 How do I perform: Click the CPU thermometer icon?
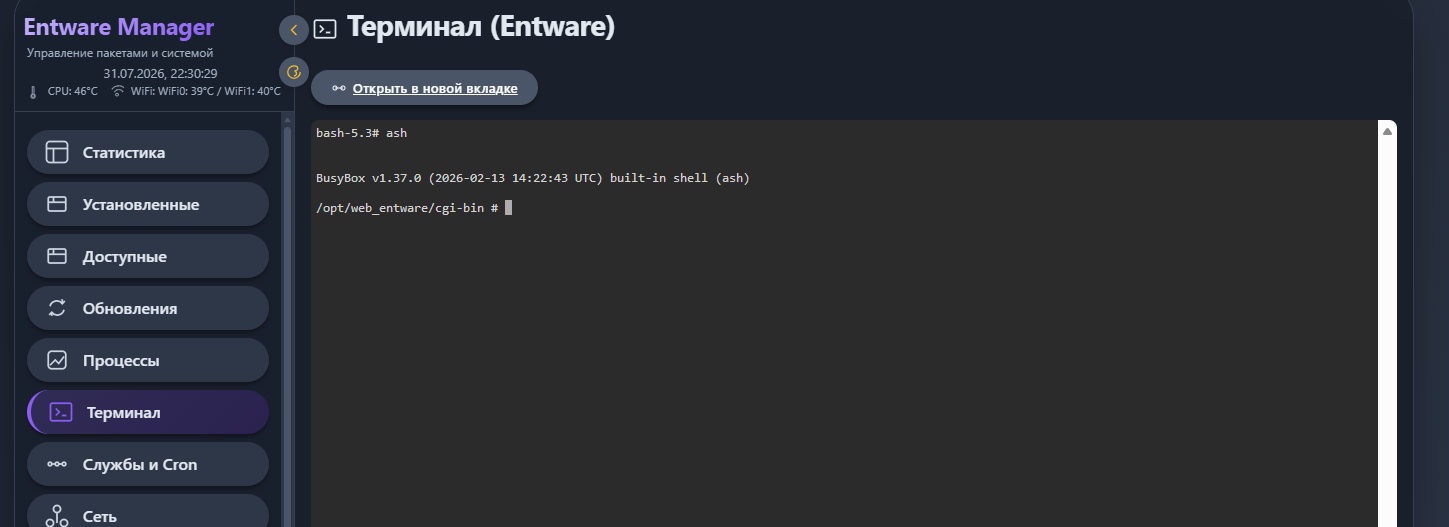pyautogui.click(x=33, y=92)
